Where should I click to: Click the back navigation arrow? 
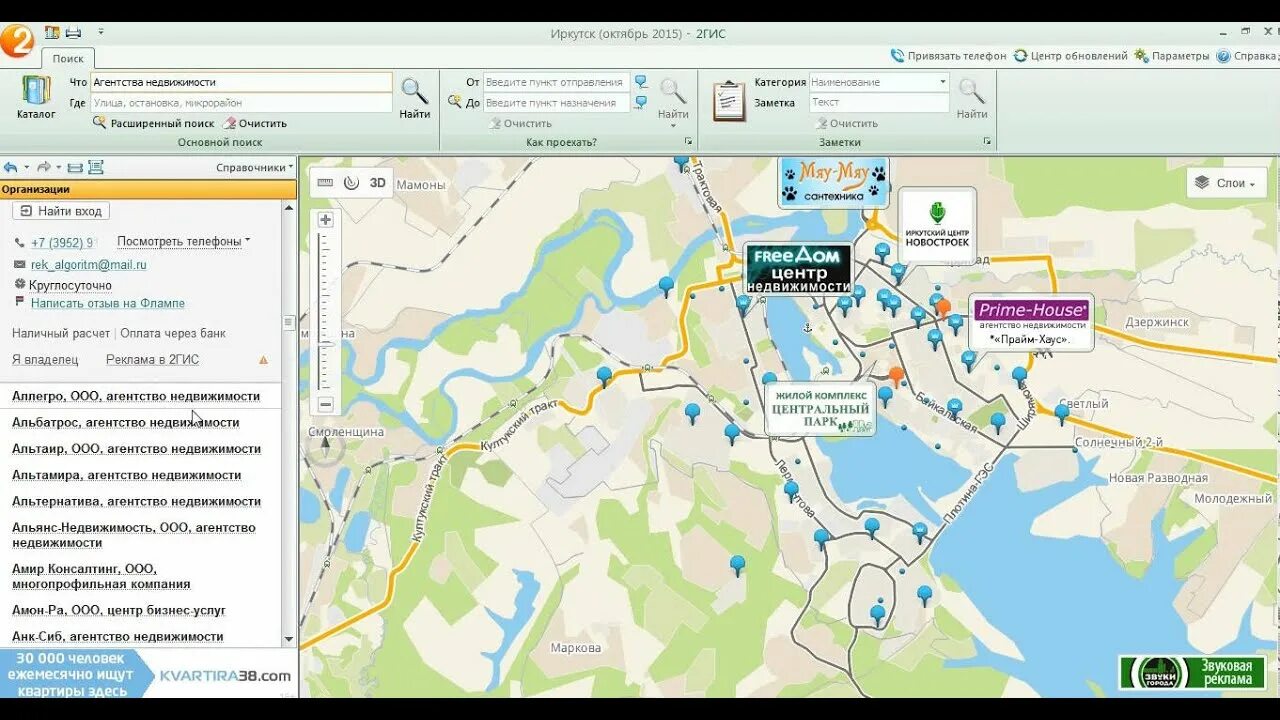tap(11, 167)
